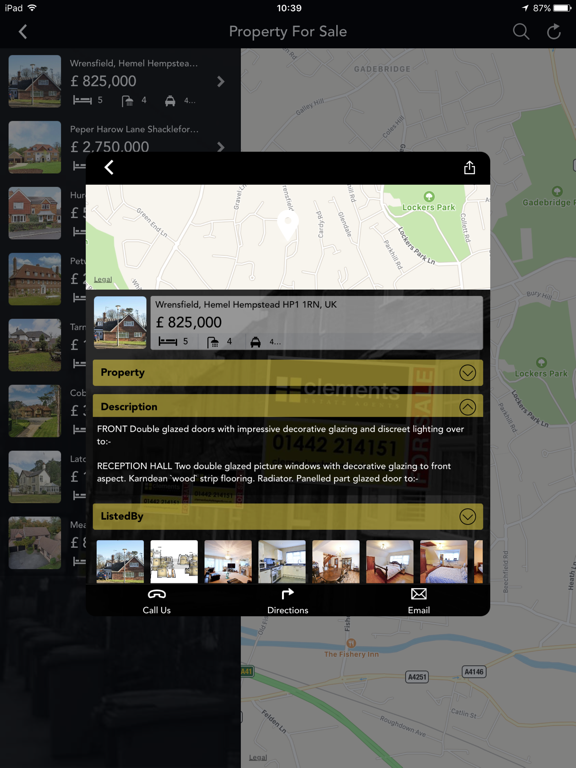The height and width of the screenshot is (768, 576).
Task: Select Peper Harow Lane listing photo
Action: pos(35,147)
